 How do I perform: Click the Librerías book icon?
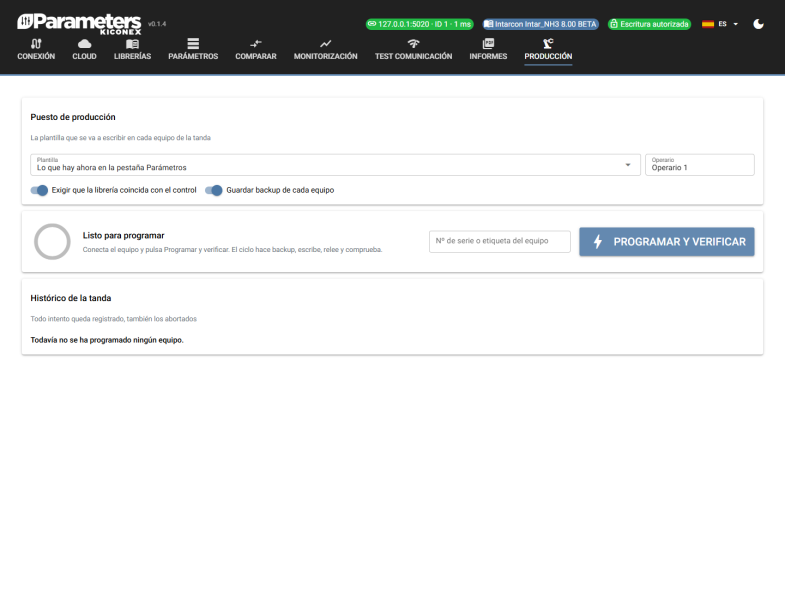(132, 44)
